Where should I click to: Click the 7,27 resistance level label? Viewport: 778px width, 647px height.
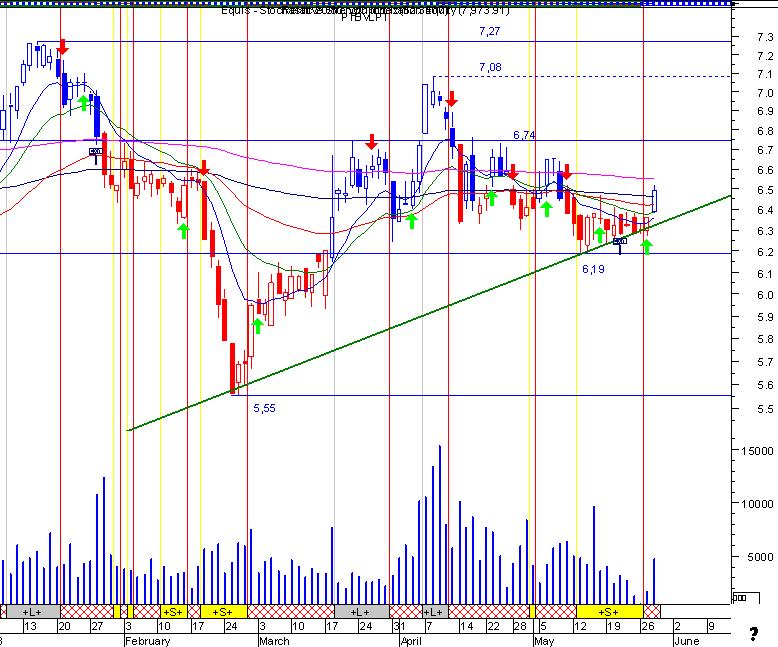(490, 31)
